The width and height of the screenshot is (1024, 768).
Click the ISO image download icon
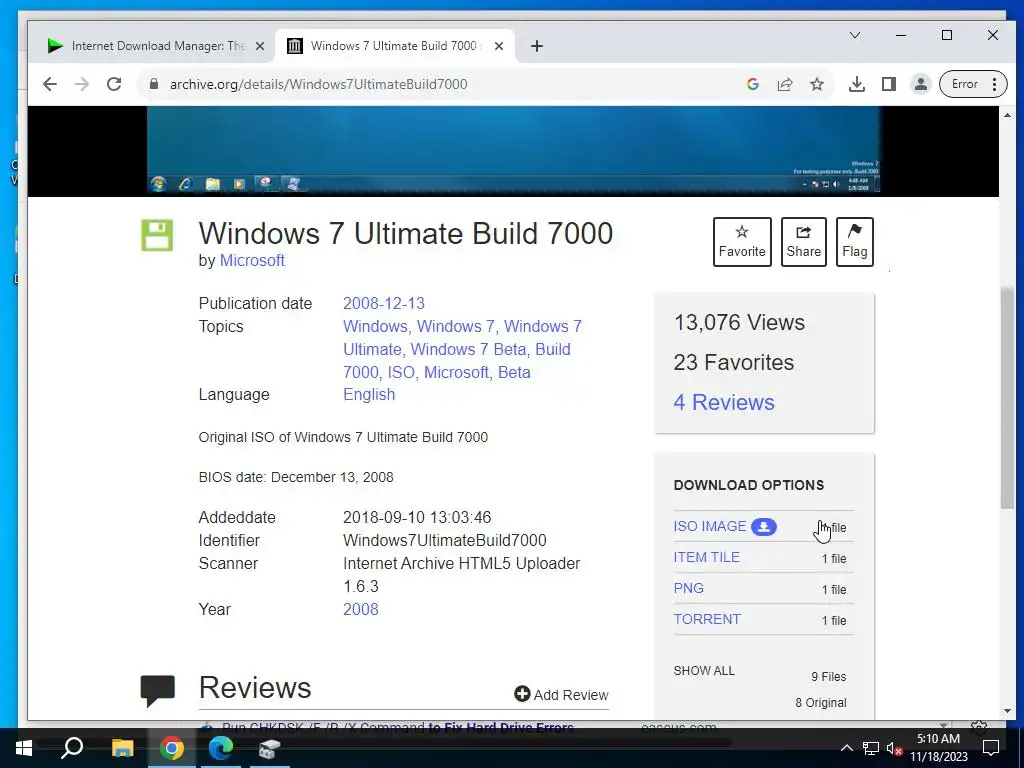point(763,526)
